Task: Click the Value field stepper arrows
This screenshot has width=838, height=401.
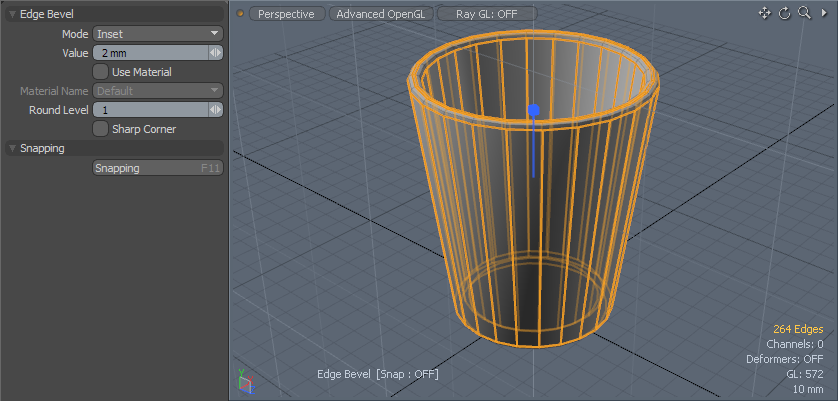Action: coord(215,53)
